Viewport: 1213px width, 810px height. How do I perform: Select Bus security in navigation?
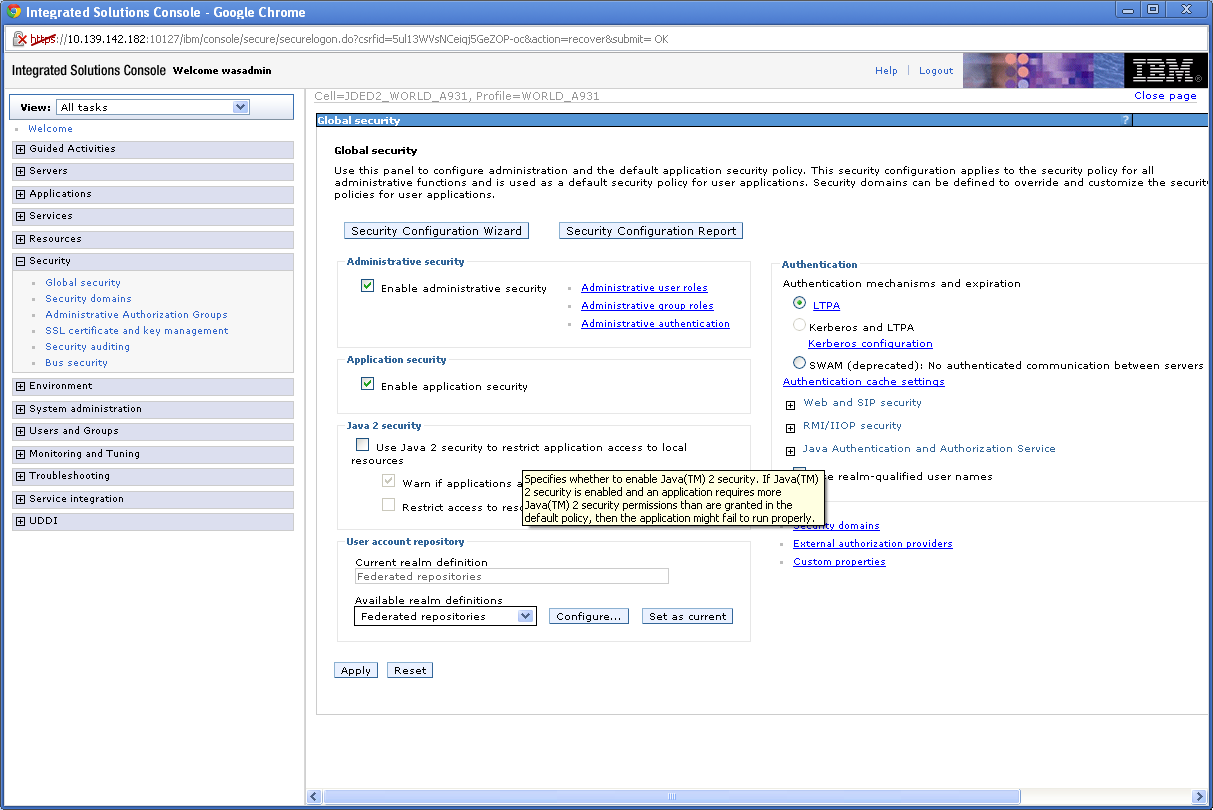pos(76,363)
